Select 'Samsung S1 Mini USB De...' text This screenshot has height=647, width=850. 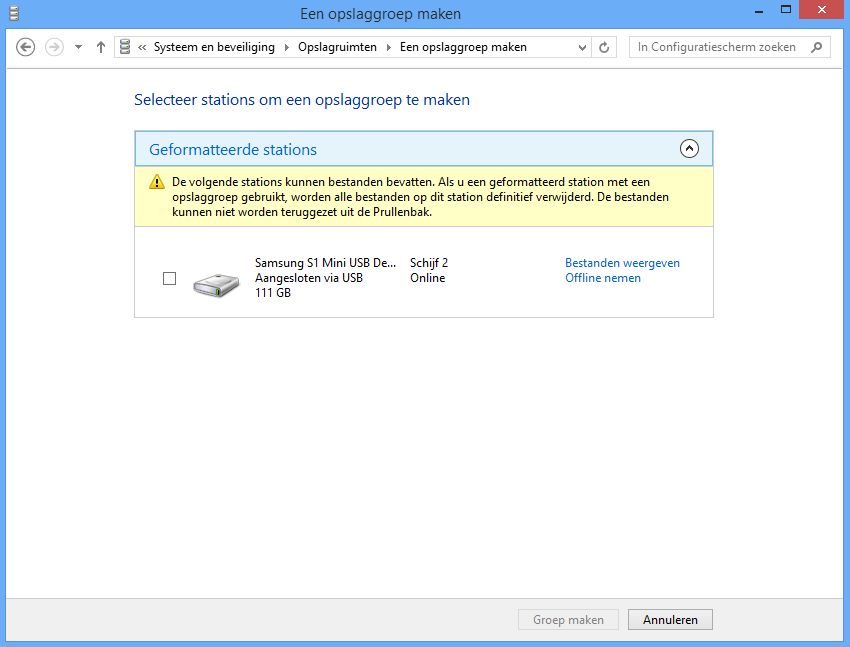pyautogui.click(x=325, y=263)
